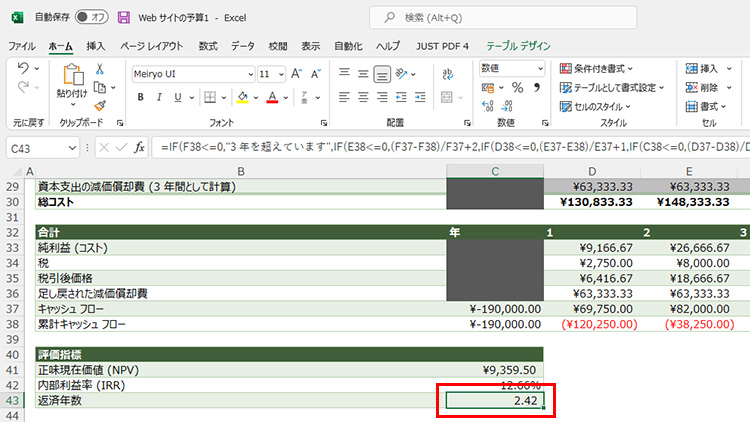The image size is (750, 422).
Task: Click the 条件付き書式 button
Action: point(605,68)
